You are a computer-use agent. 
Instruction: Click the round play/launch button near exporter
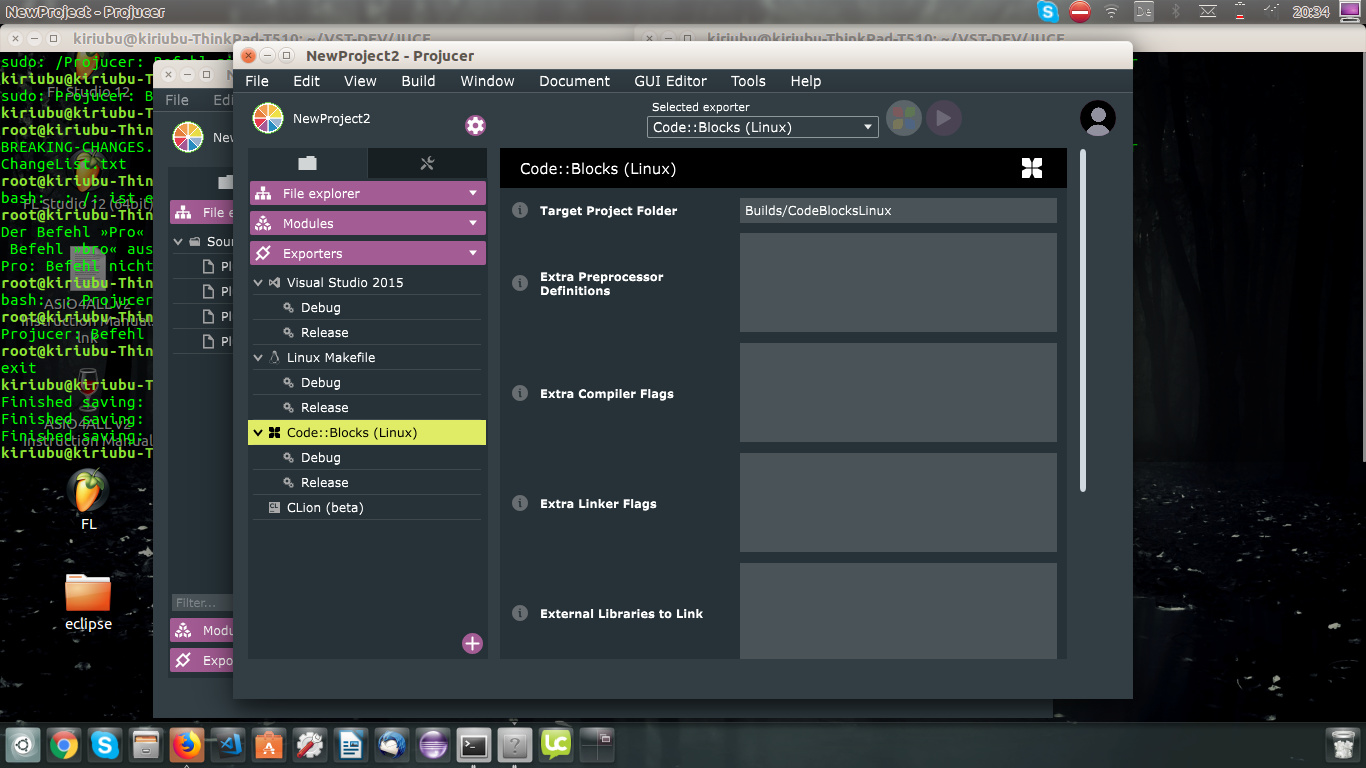(943, 118)
